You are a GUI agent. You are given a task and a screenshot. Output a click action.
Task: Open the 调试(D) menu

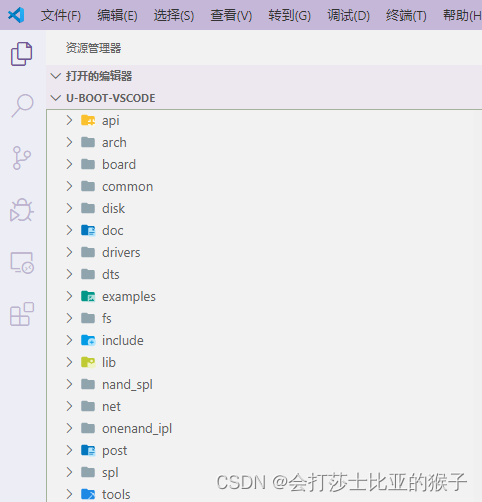tap(348, 16)
